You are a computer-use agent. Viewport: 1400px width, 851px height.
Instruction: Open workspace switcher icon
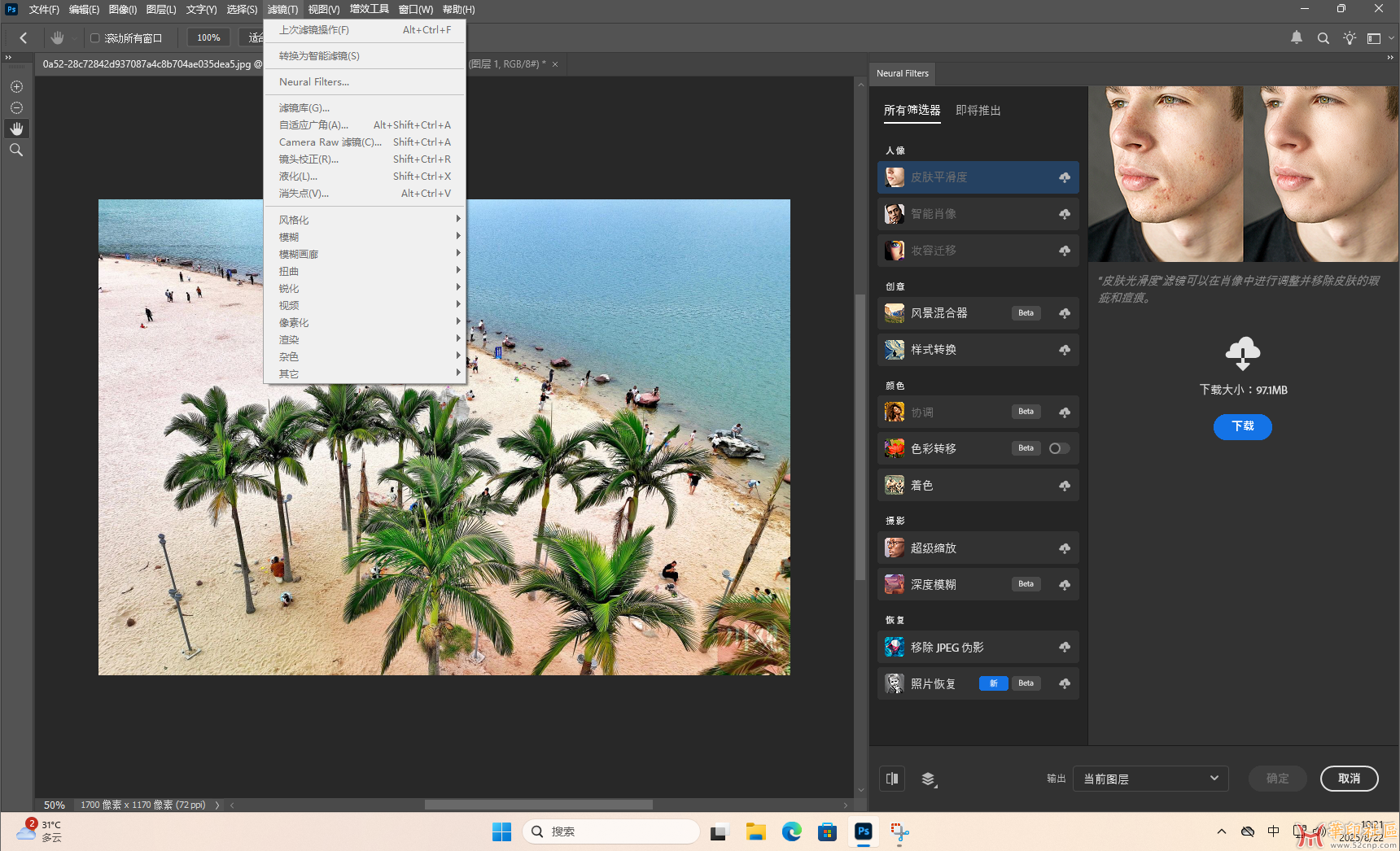pyautogui.click(x=1375, y=38)
